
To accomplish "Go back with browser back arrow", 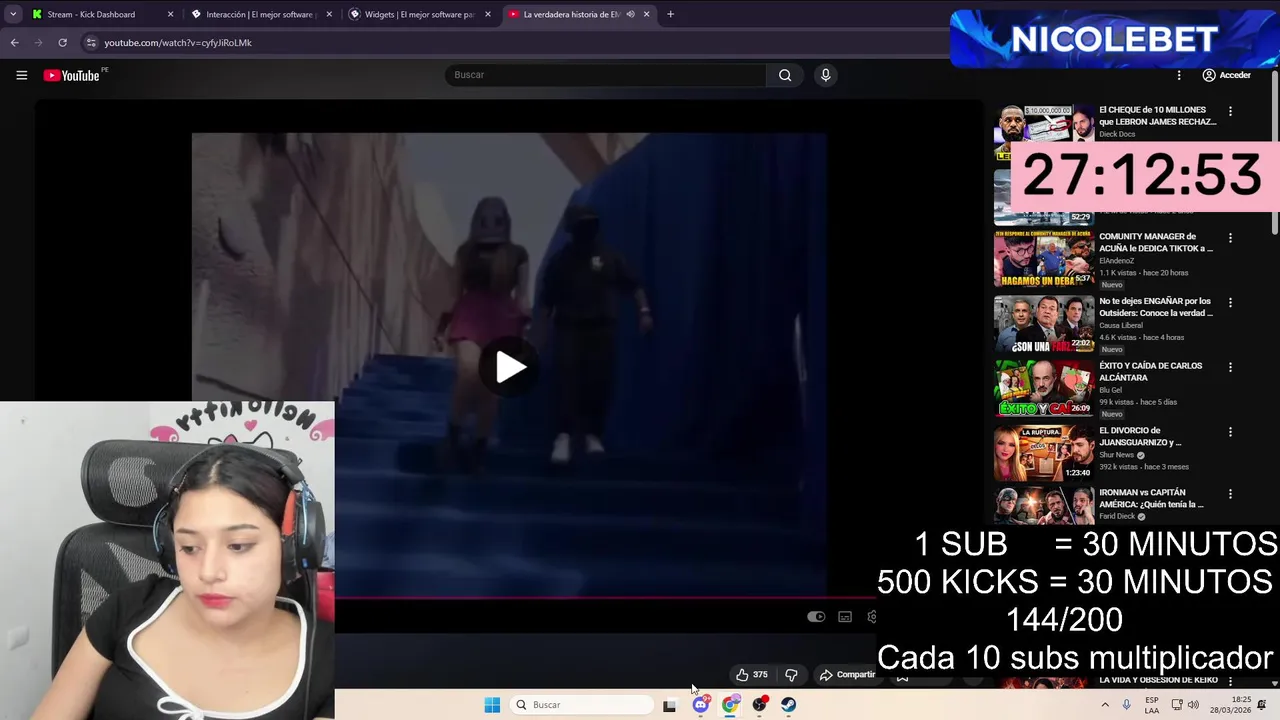I will click(x=14, y=42).
